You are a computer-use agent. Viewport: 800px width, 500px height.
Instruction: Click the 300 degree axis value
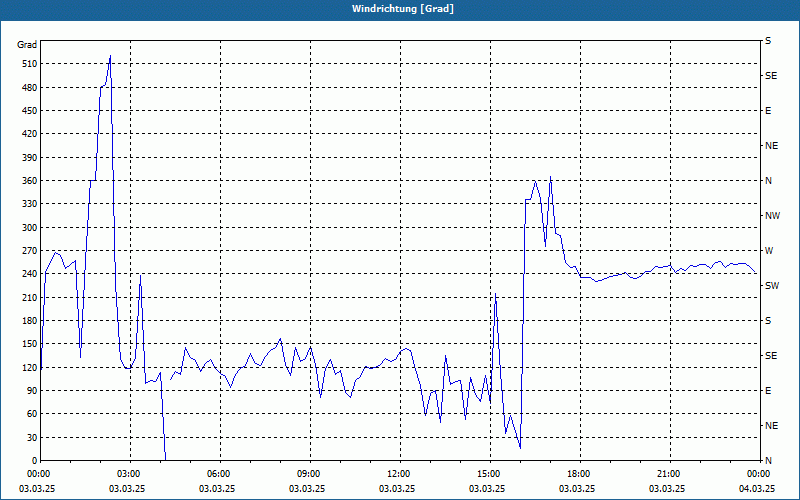[x=29, y=228]
